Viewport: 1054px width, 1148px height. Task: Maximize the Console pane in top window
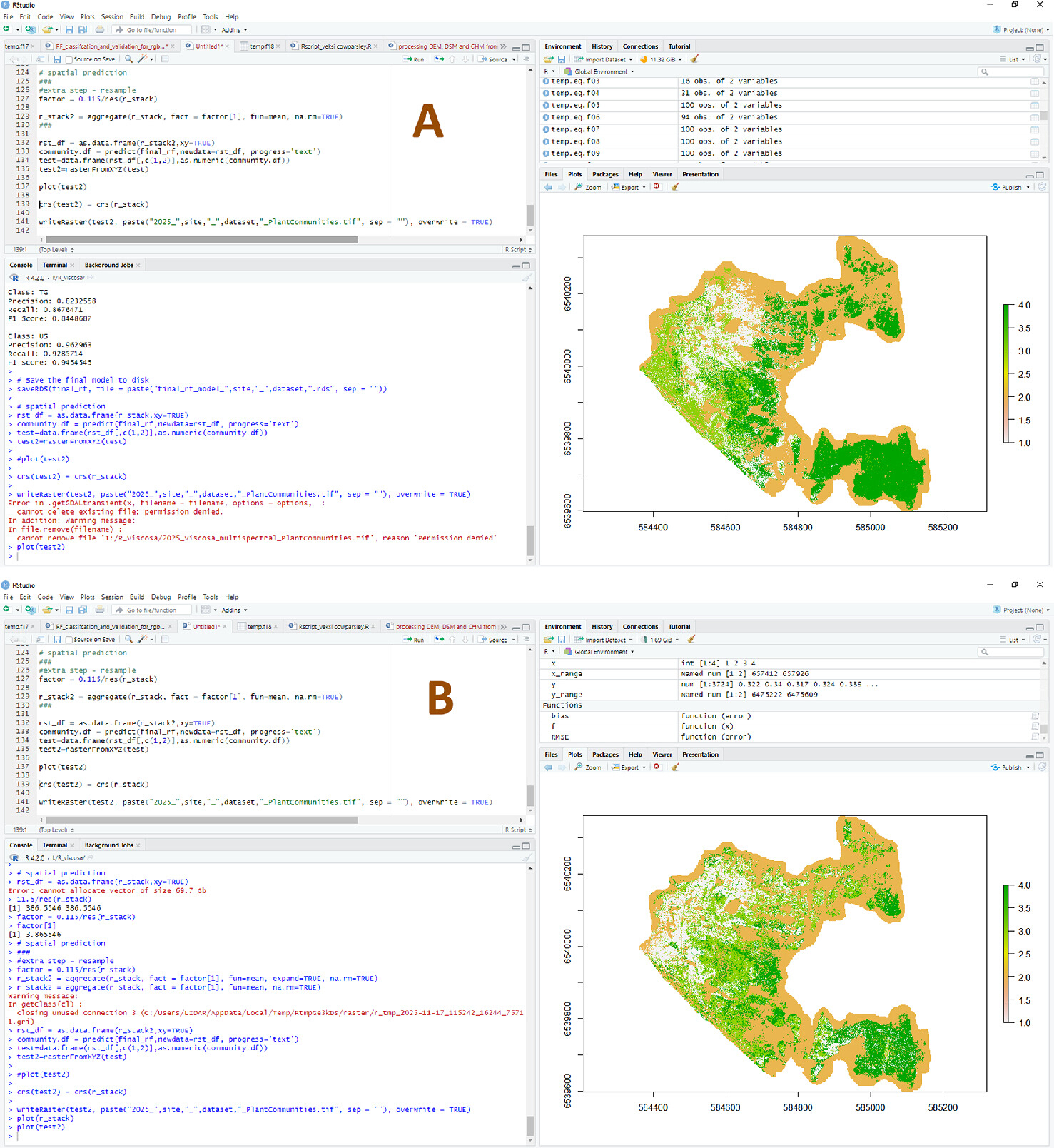point(527,266)
